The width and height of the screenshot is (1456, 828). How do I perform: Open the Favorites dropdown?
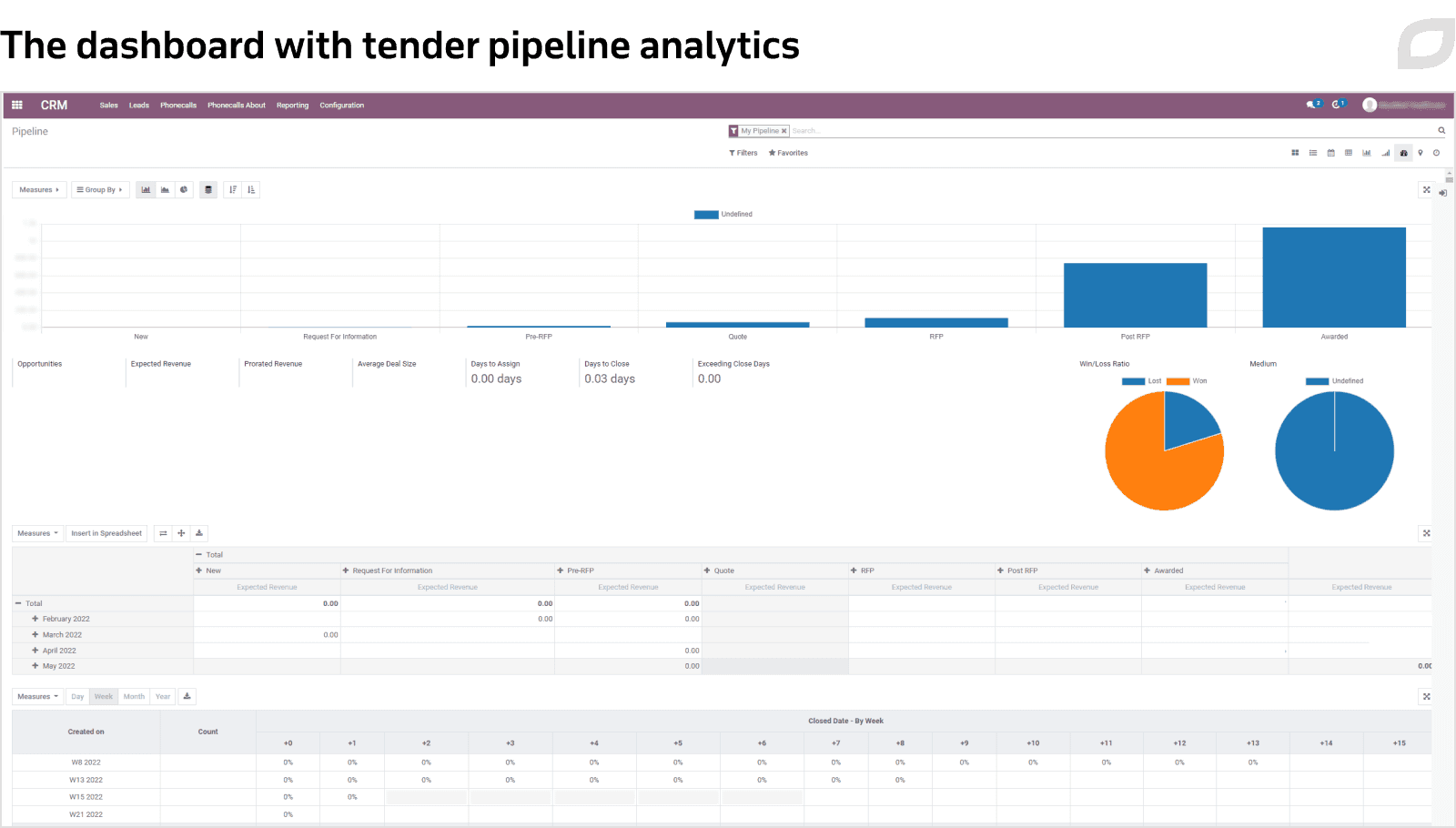(788, 153)
